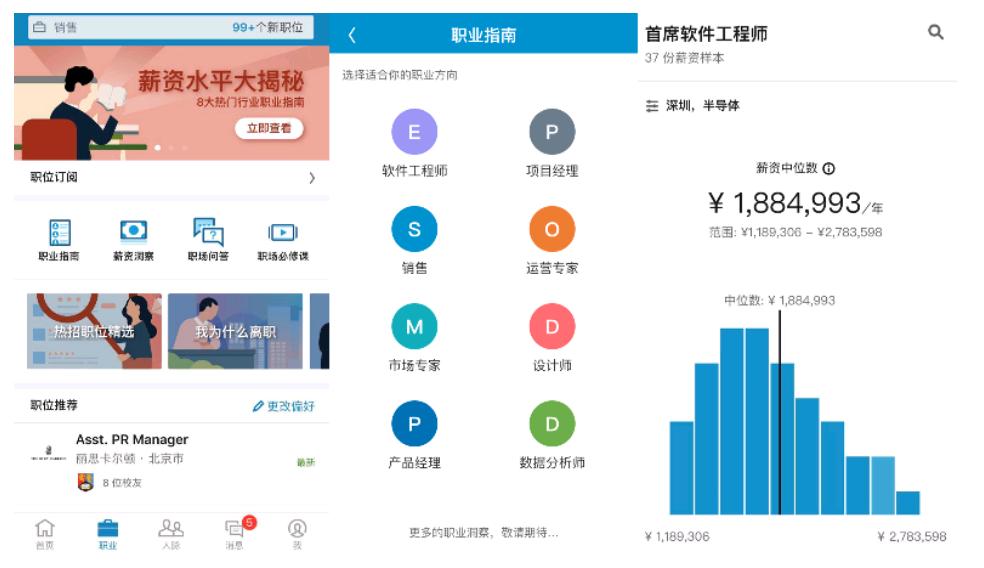The height and width of the screenshot is (568, 984).
Task: Choose 项目经理 P circle
Action: (x=552, y=132)
